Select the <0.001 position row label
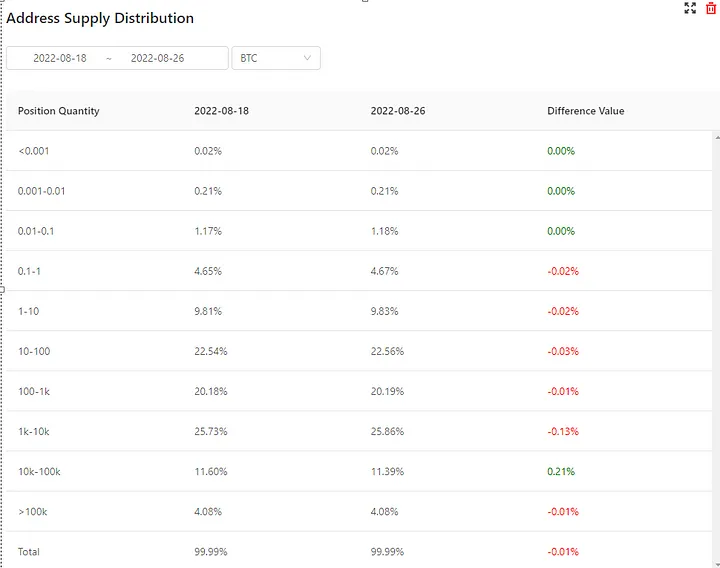This screenshot has width=720, height=568. (x=33, y=151)
